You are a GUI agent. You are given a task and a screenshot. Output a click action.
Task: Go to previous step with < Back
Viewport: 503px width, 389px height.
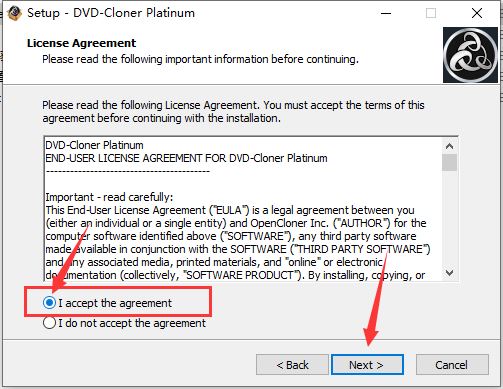[292, 365]
